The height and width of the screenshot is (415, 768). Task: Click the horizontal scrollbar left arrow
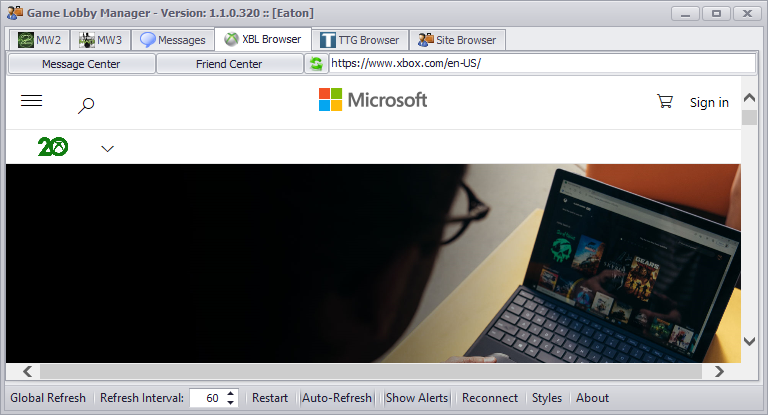[27, 371]
